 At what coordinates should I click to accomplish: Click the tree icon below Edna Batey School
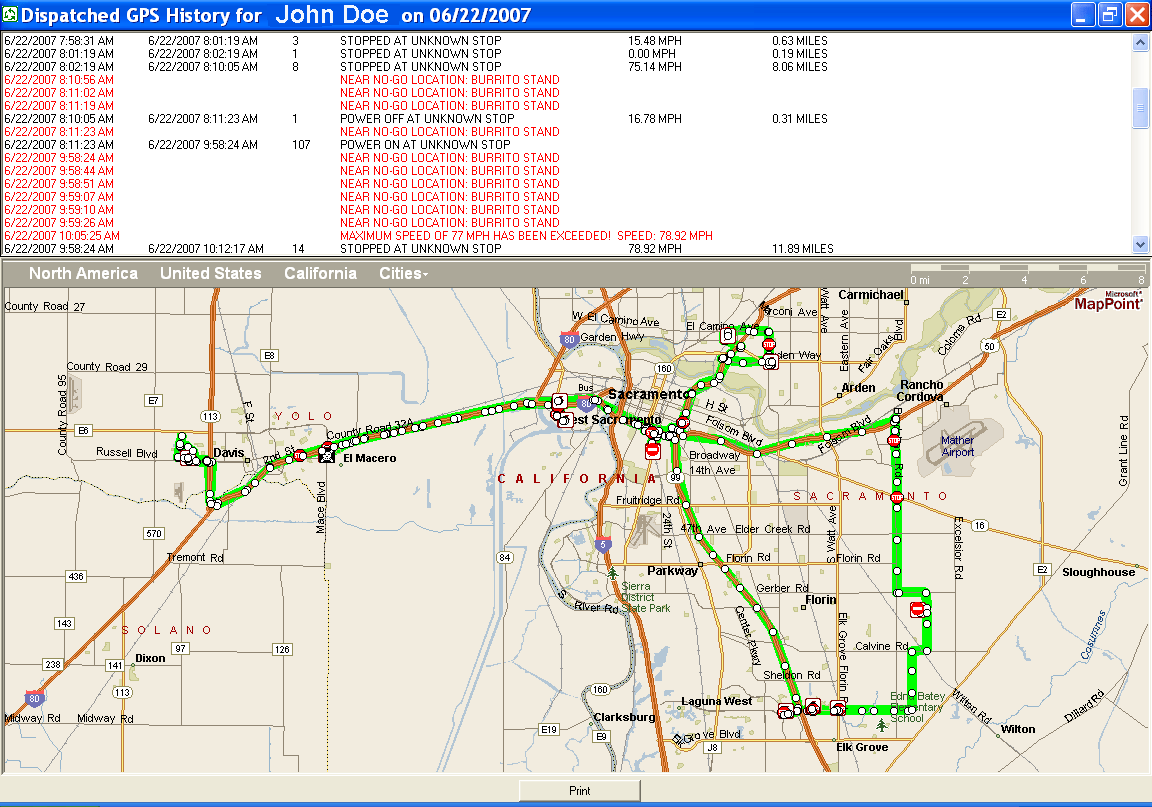click(x=882, y=725)
